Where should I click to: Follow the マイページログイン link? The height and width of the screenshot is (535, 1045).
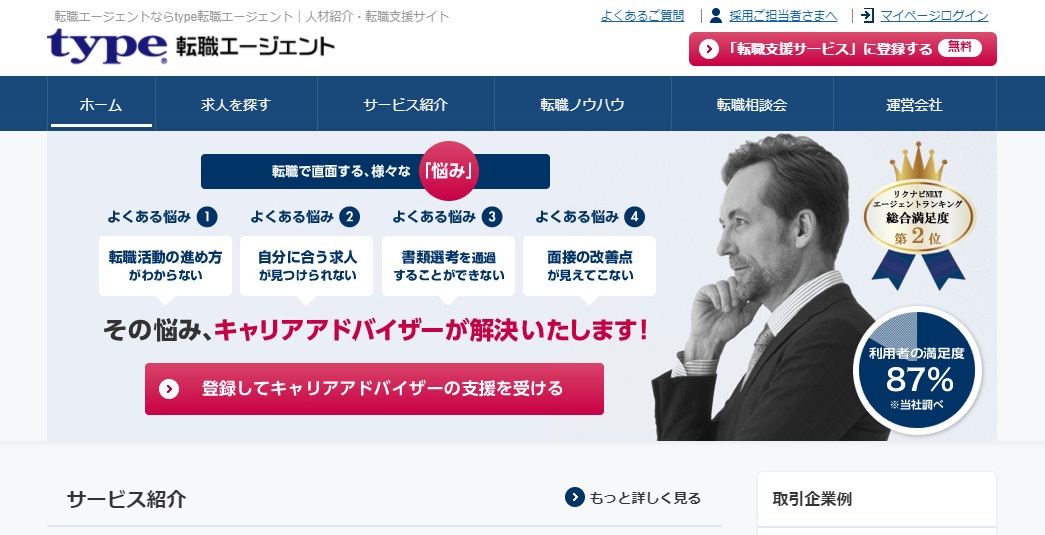[934, 16]
